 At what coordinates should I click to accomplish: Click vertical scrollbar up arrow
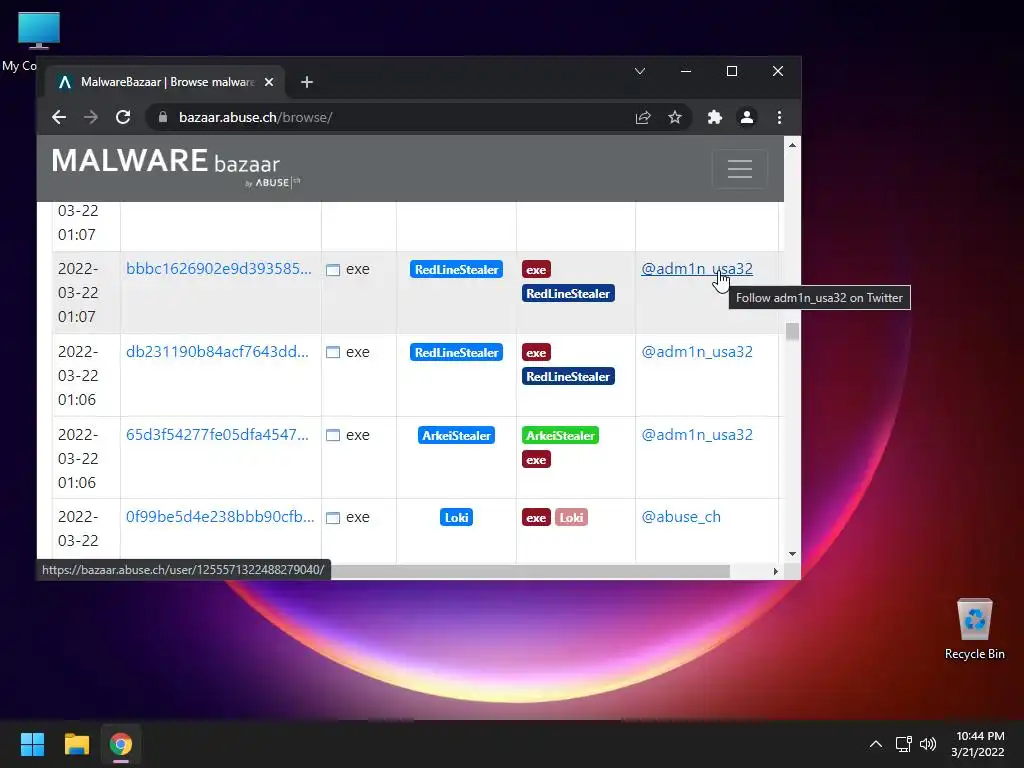tap(792, 145)
